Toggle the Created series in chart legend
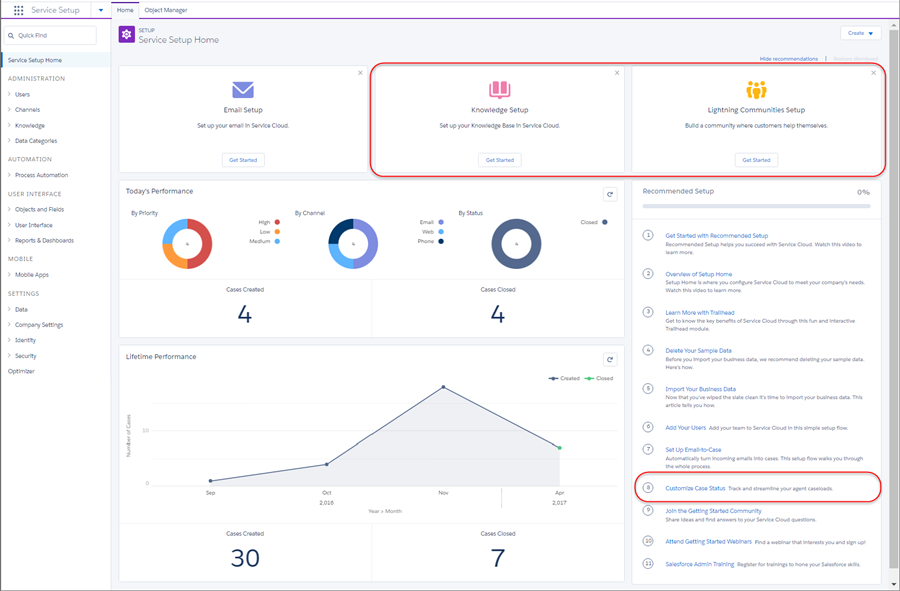The height and width of the screenshot is (591, 900). coord(564,378)
